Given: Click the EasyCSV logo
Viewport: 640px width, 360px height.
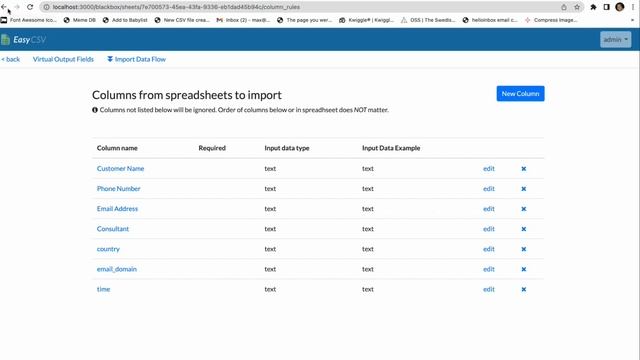Looking at the screenshot, I should (x=23, y=40).
